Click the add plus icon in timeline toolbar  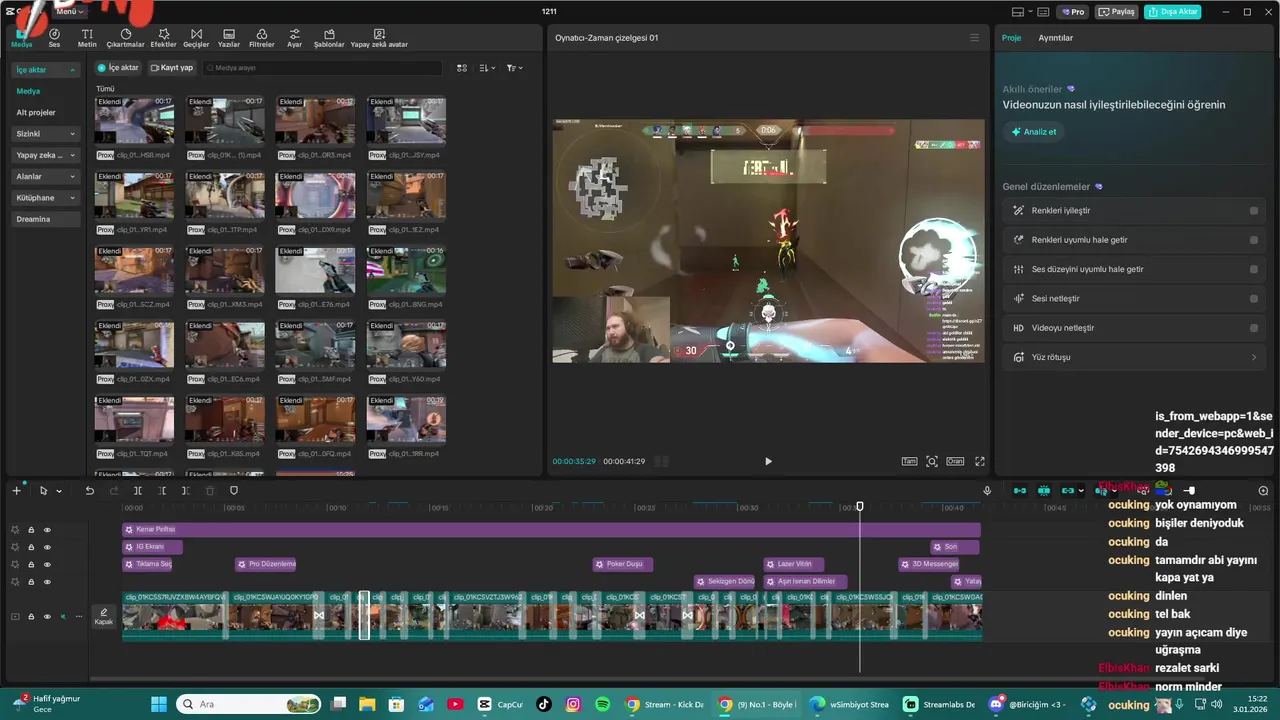tap(16, 490)
